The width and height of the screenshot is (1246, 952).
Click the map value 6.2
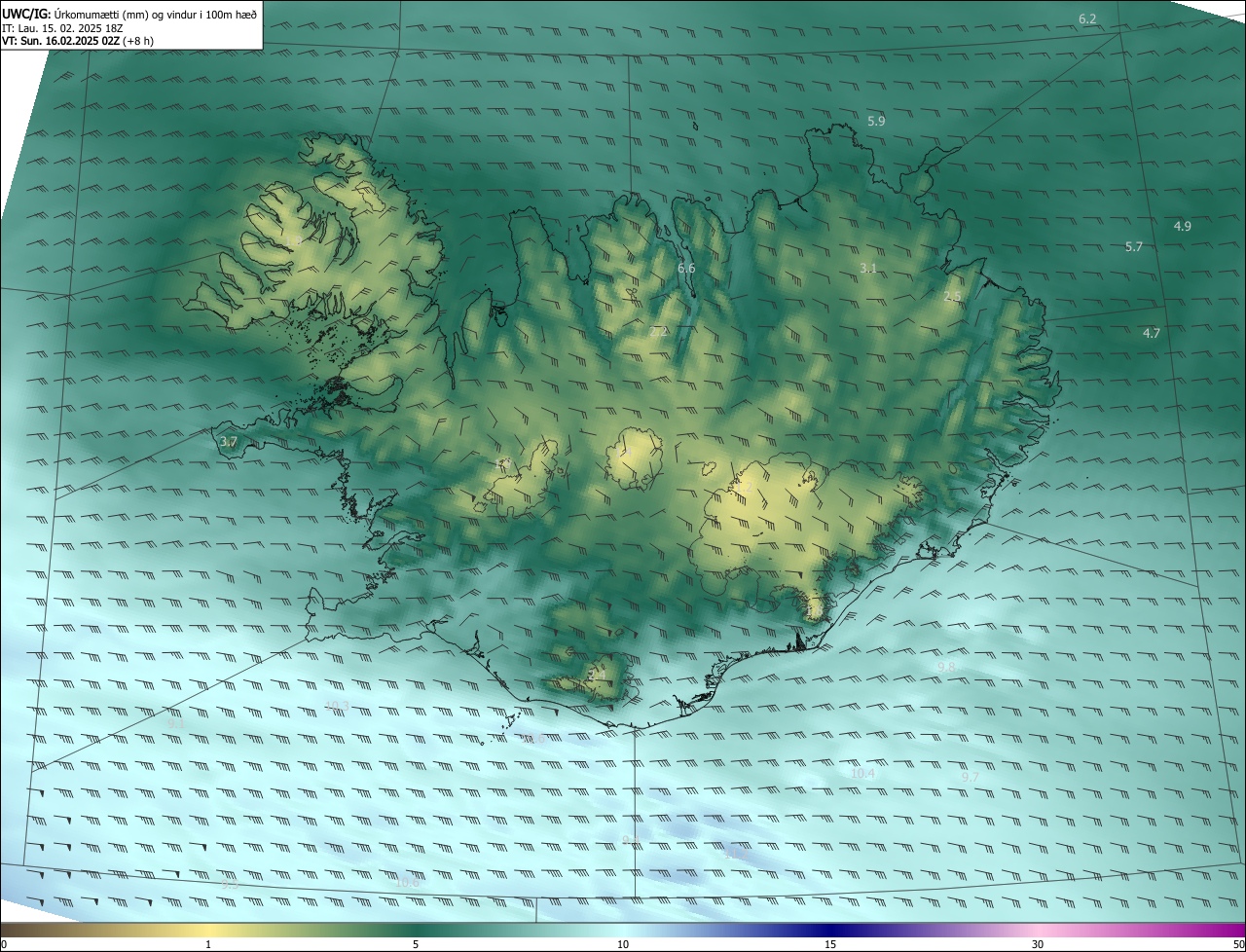pos(1088,19)
